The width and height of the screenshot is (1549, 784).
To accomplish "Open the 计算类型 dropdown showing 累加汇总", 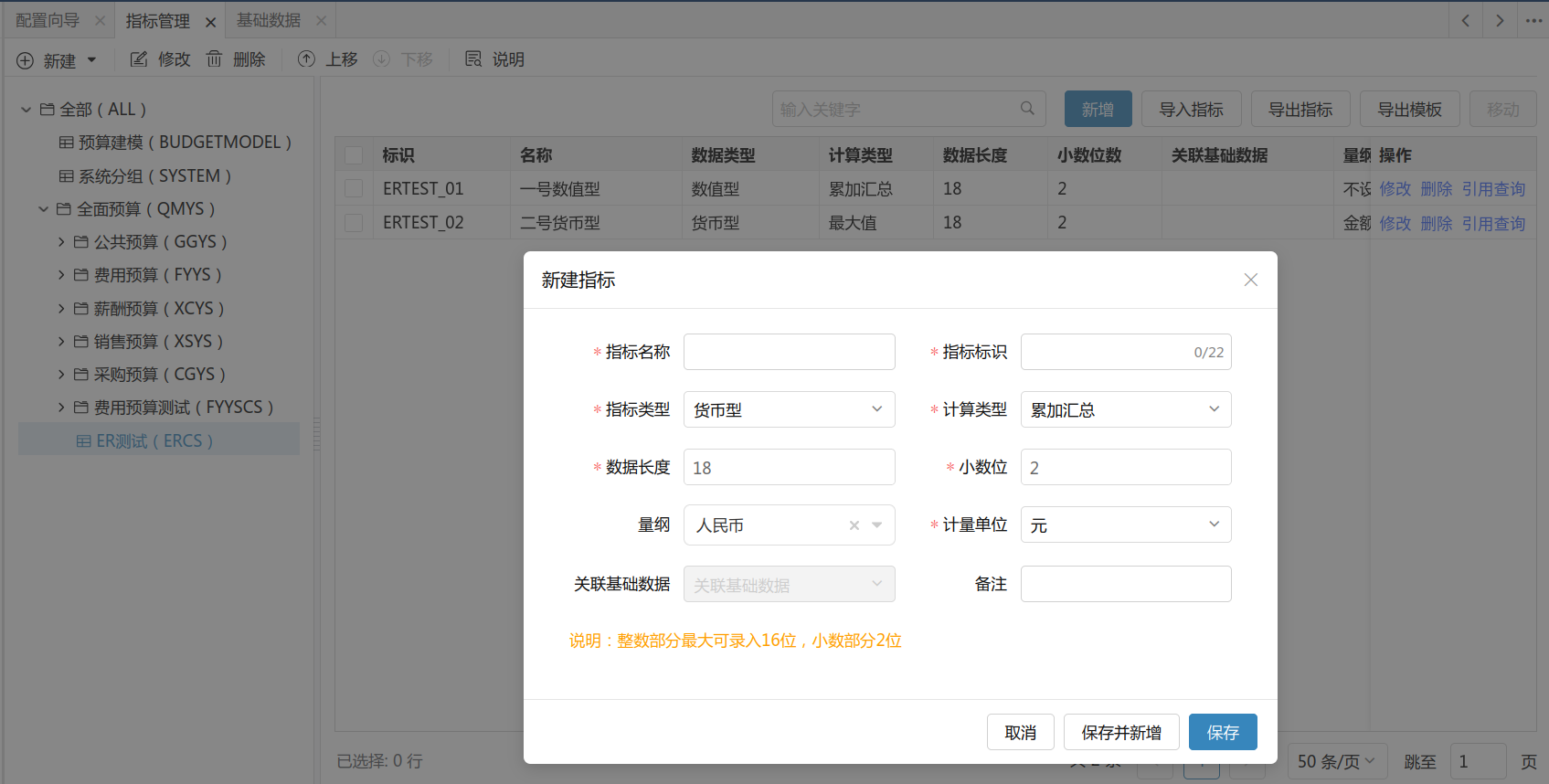I will pyautogui.click(x=1125, y=409).
